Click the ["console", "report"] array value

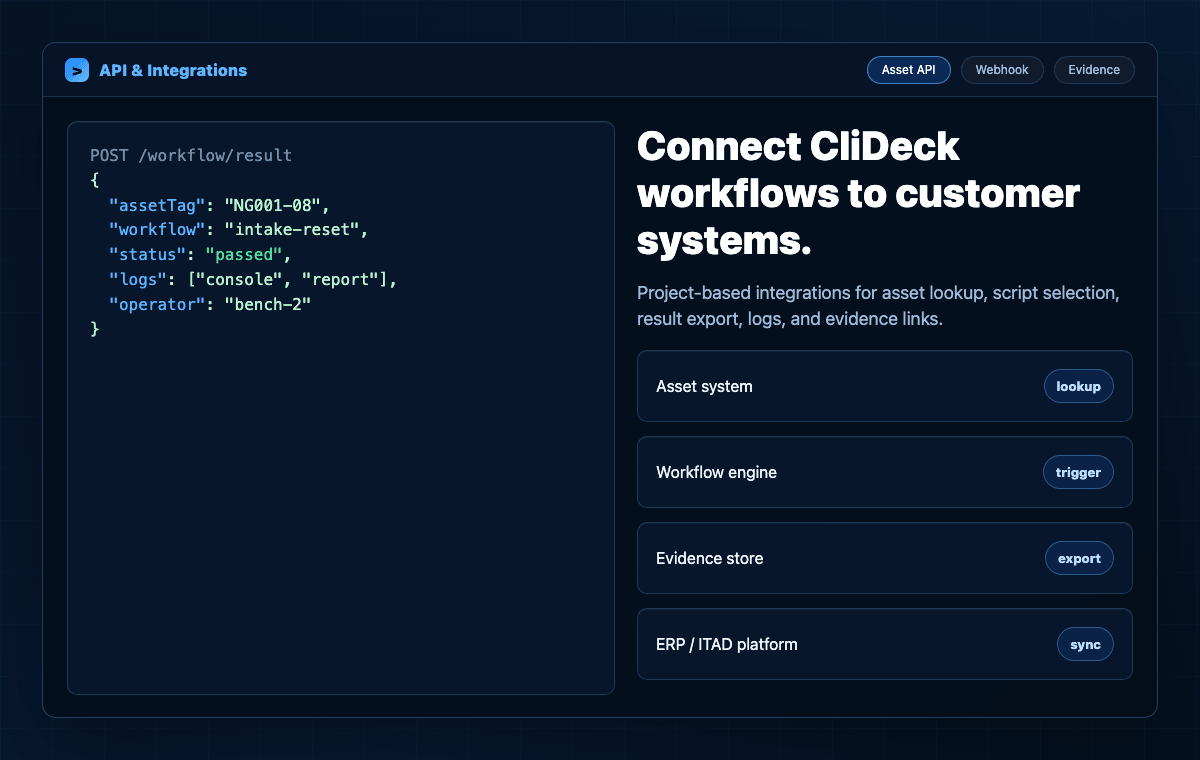click(x=287, y=279)
